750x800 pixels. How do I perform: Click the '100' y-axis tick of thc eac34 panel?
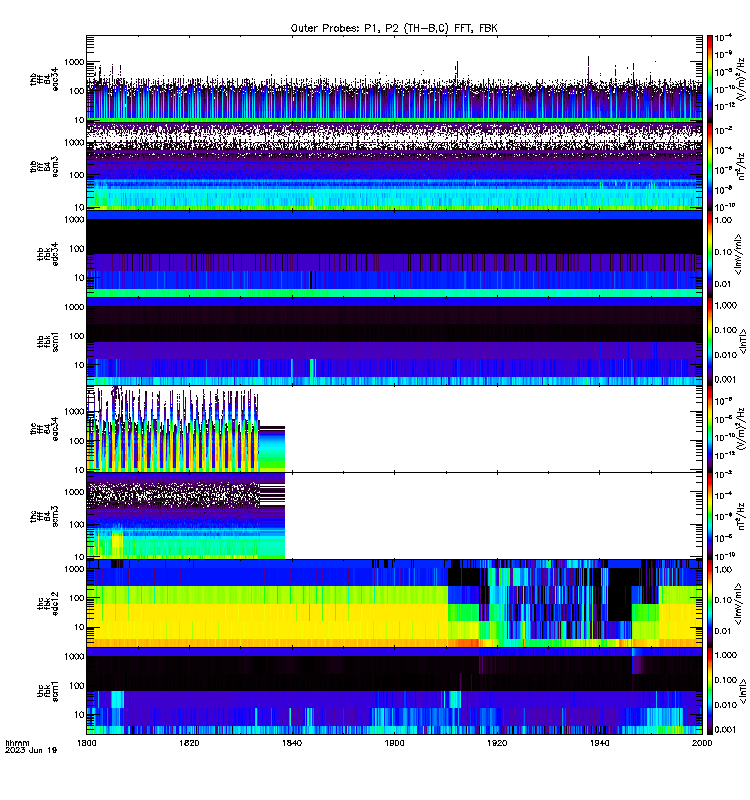point(77,441)
